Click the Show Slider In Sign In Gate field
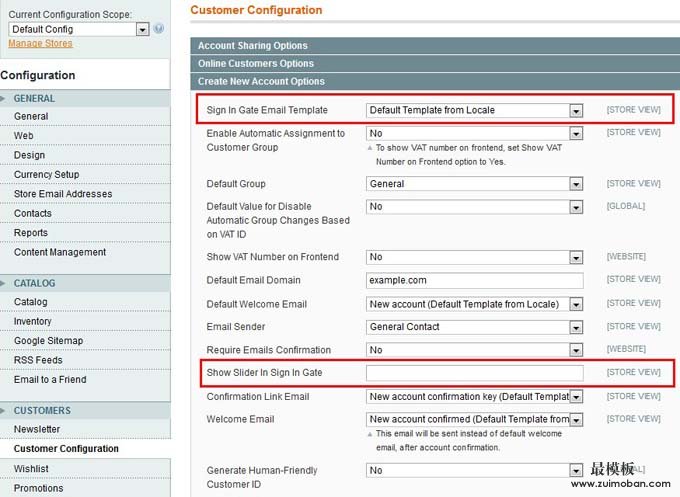 474,373
